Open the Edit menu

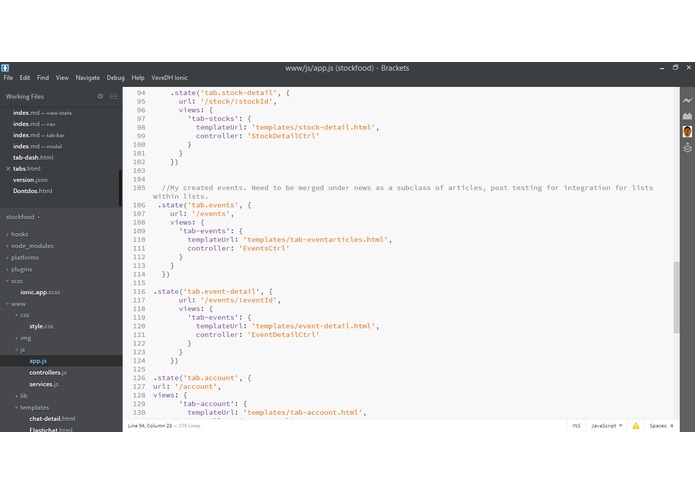click(x=25, y=78)
